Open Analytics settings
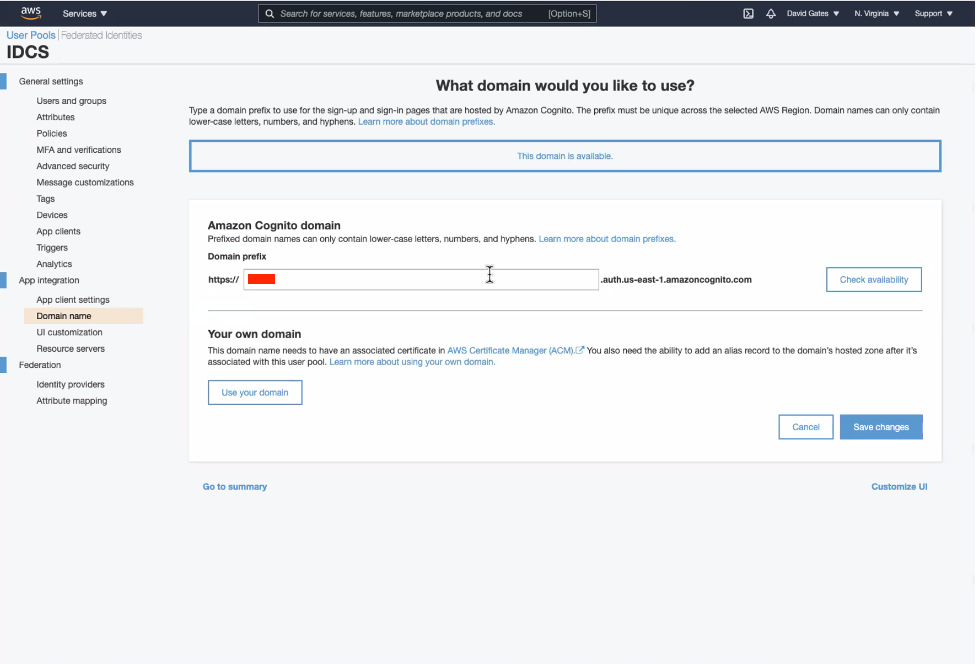Screen dimensions: 977x664 click(x=54, y=264)
